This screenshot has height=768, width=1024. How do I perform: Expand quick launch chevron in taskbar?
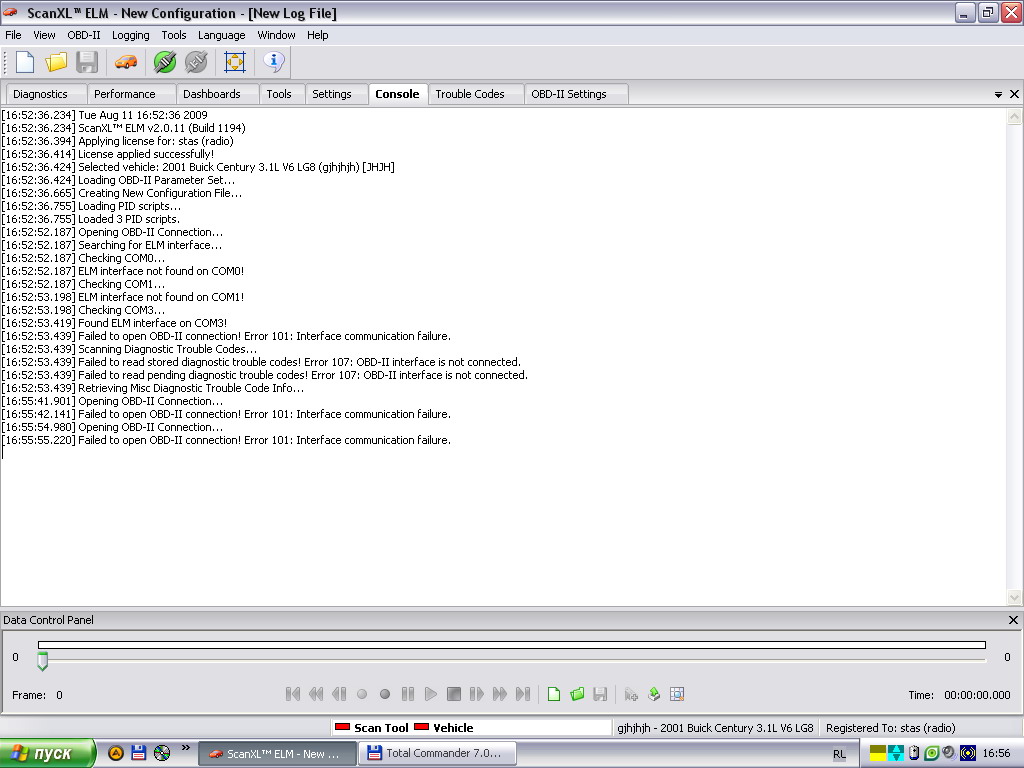185,748
